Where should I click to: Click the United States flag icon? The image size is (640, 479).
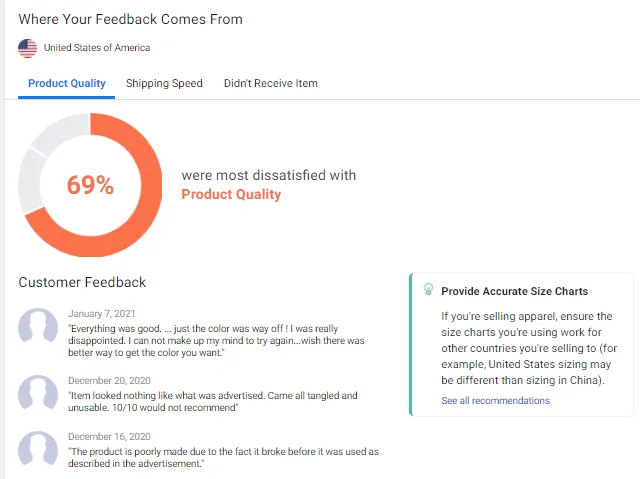pyautogui.click(x=27, y=48)
